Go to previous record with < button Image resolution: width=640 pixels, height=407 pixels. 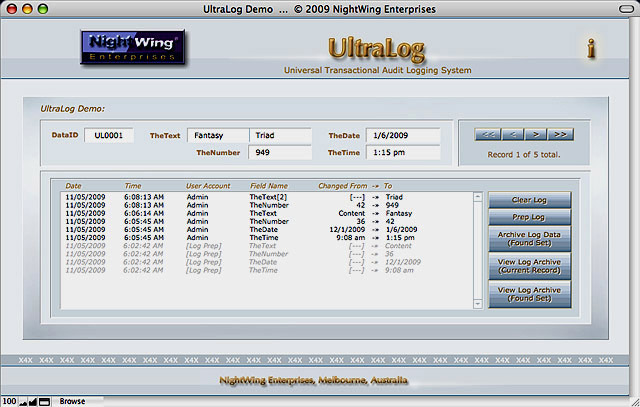pyautogui.click(x=513, y=134)
